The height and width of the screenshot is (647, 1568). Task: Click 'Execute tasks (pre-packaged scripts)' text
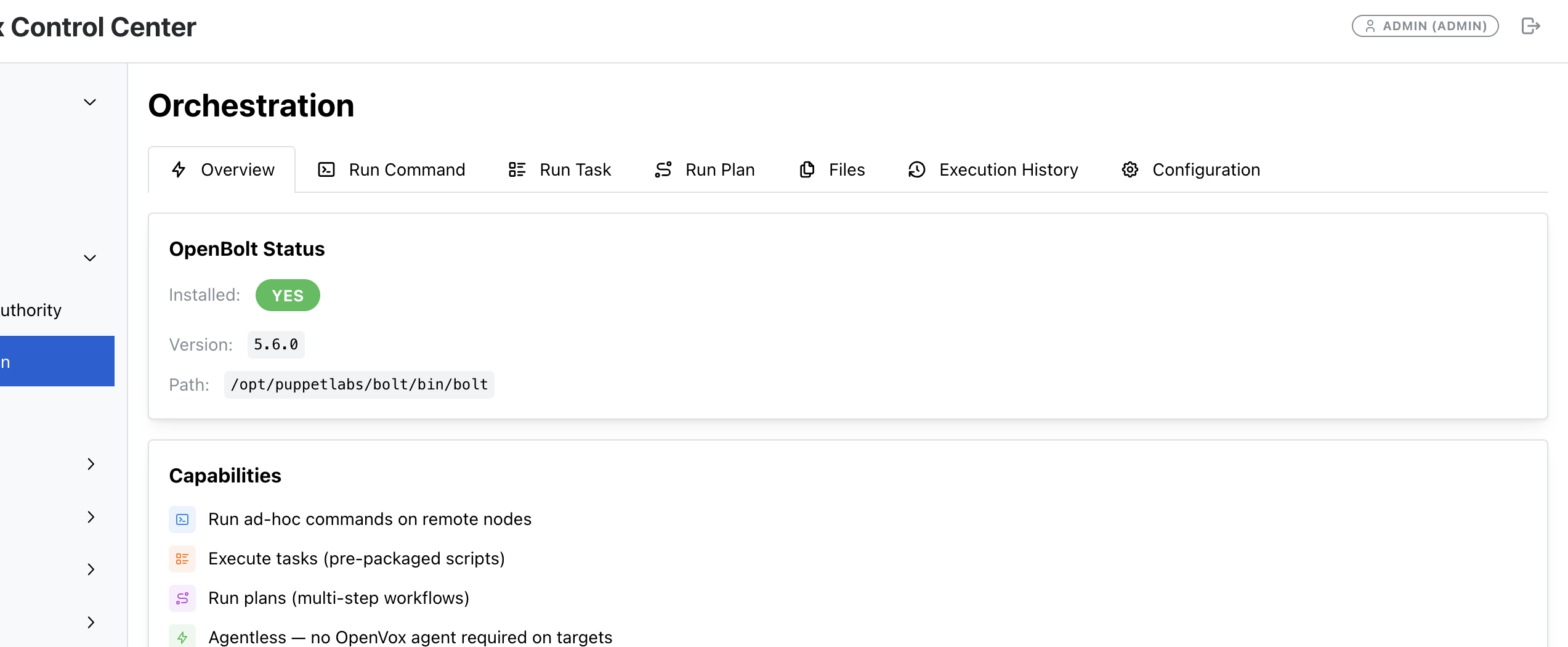[357, 559]
